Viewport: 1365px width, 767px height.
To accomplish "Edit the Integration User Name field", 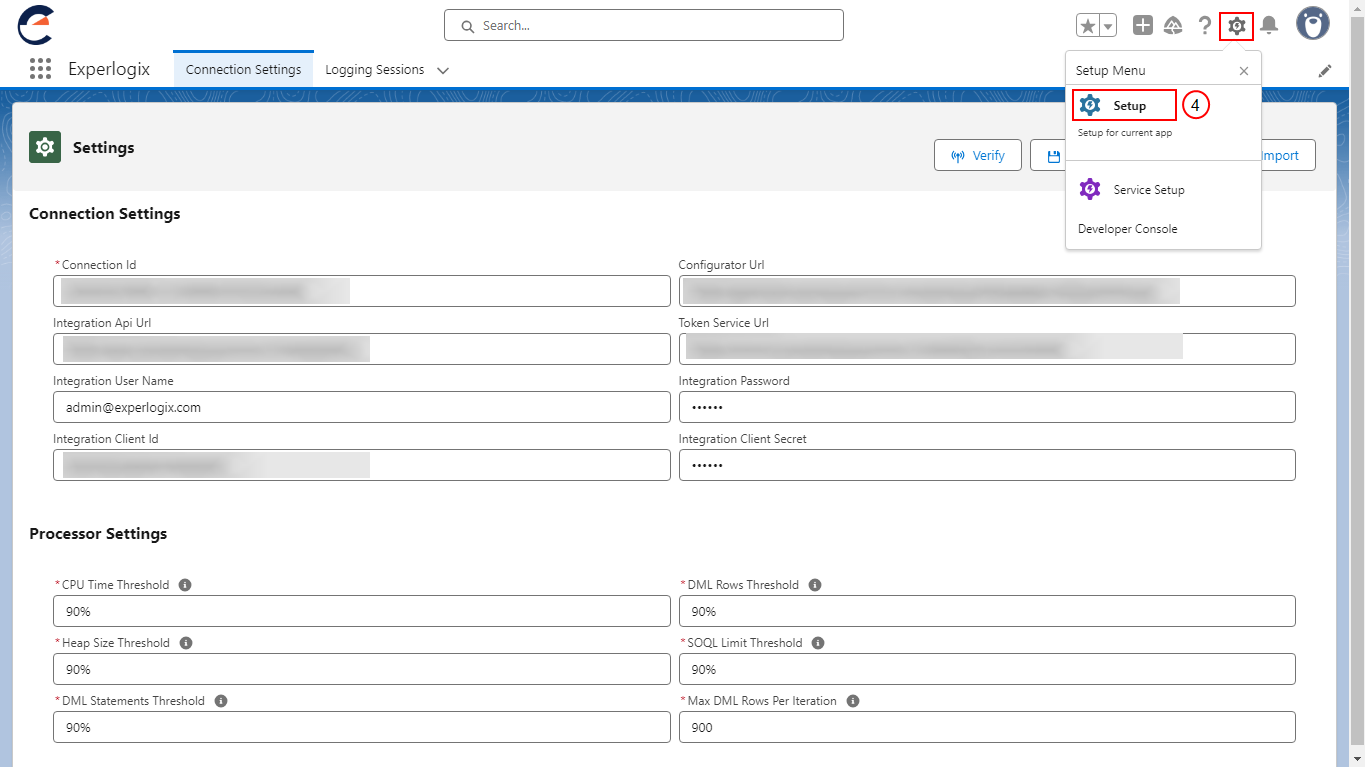I will point(362,407).
